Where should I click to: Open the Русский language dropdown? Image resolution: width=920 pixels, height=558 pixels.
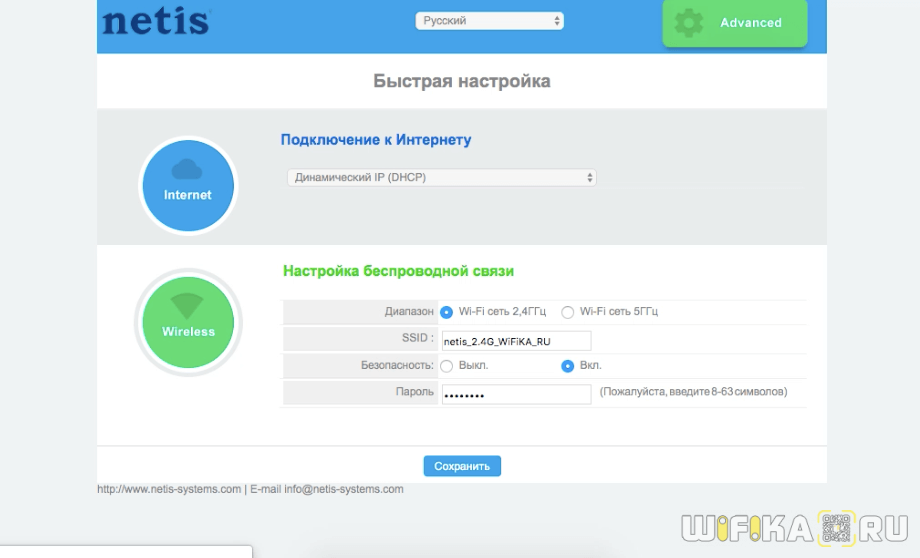489,21
